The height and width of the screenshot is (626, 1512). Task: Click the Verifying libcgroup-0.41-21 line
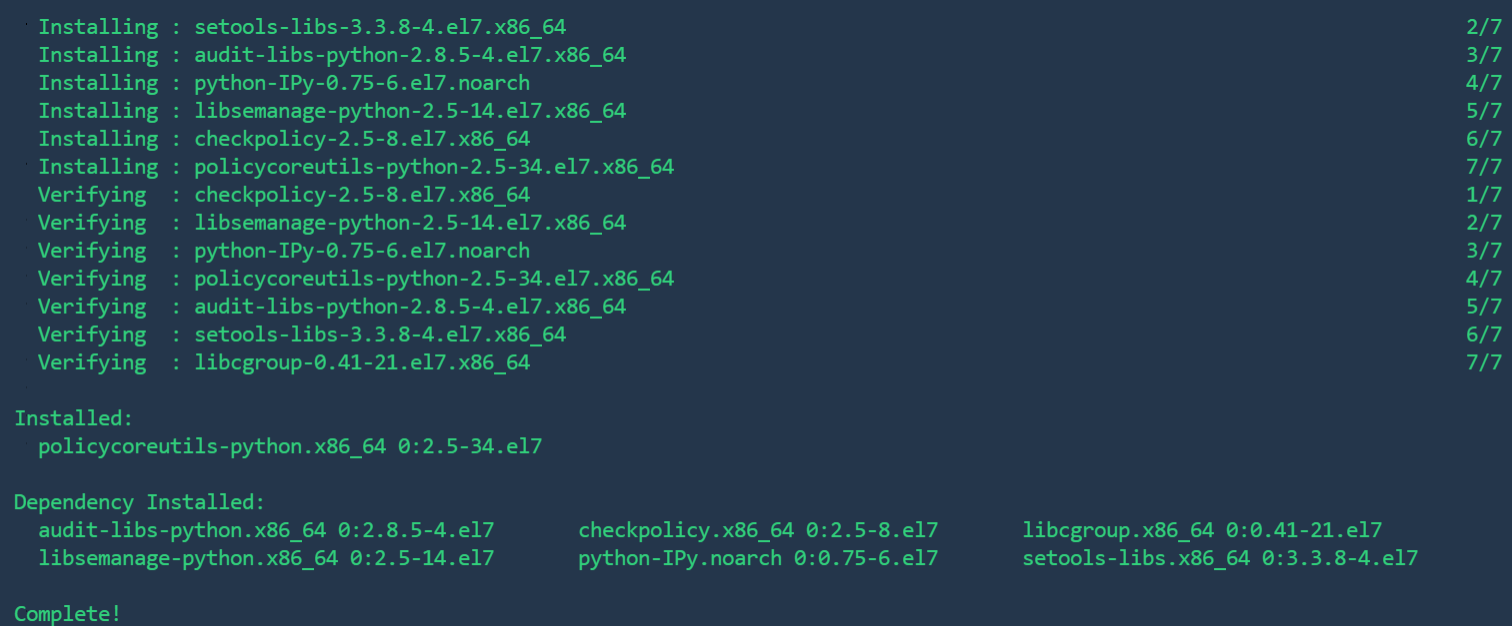[x=769, y=363]
